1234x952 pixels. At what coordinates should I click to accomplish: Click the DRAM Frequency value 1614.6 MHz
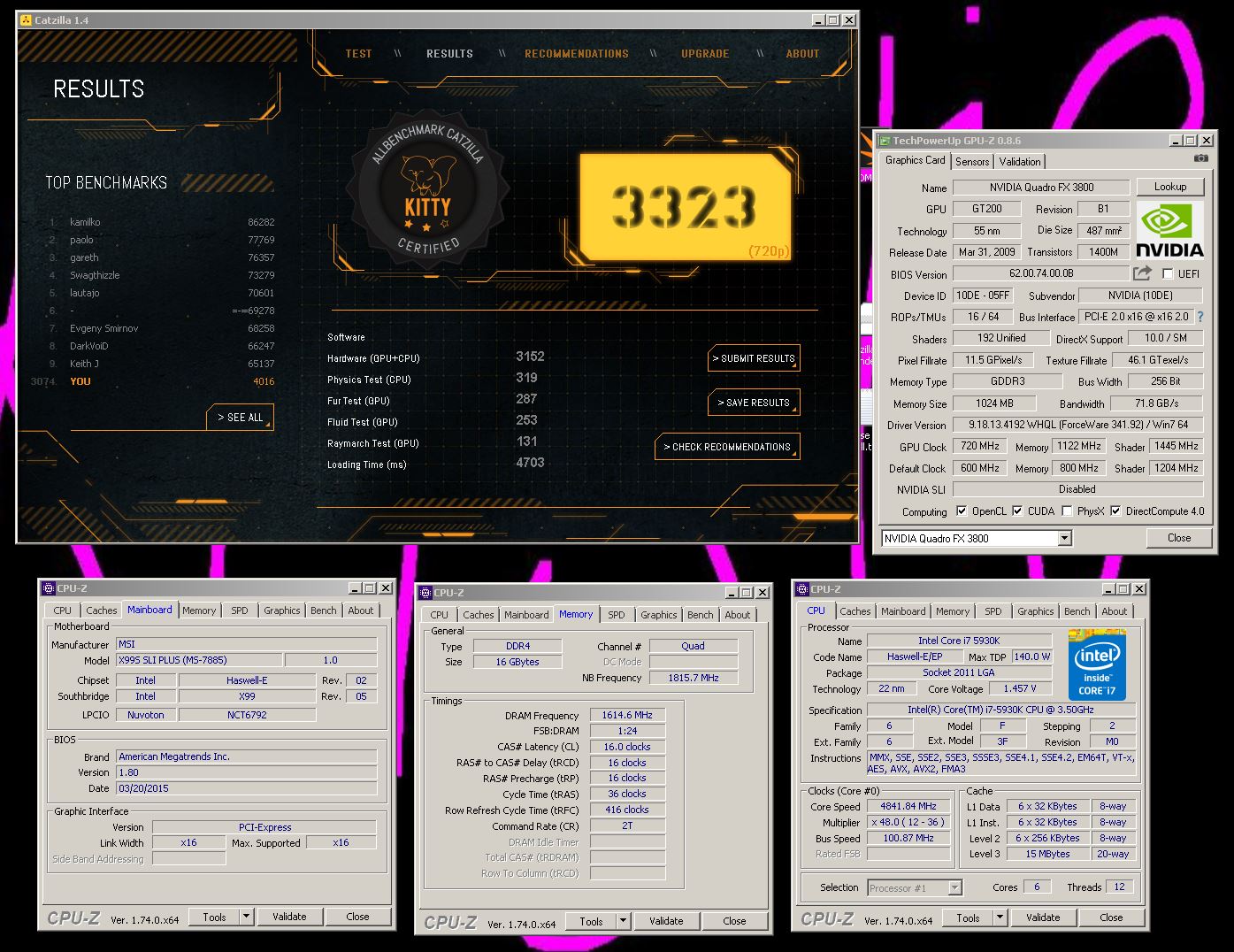[627, 715]
